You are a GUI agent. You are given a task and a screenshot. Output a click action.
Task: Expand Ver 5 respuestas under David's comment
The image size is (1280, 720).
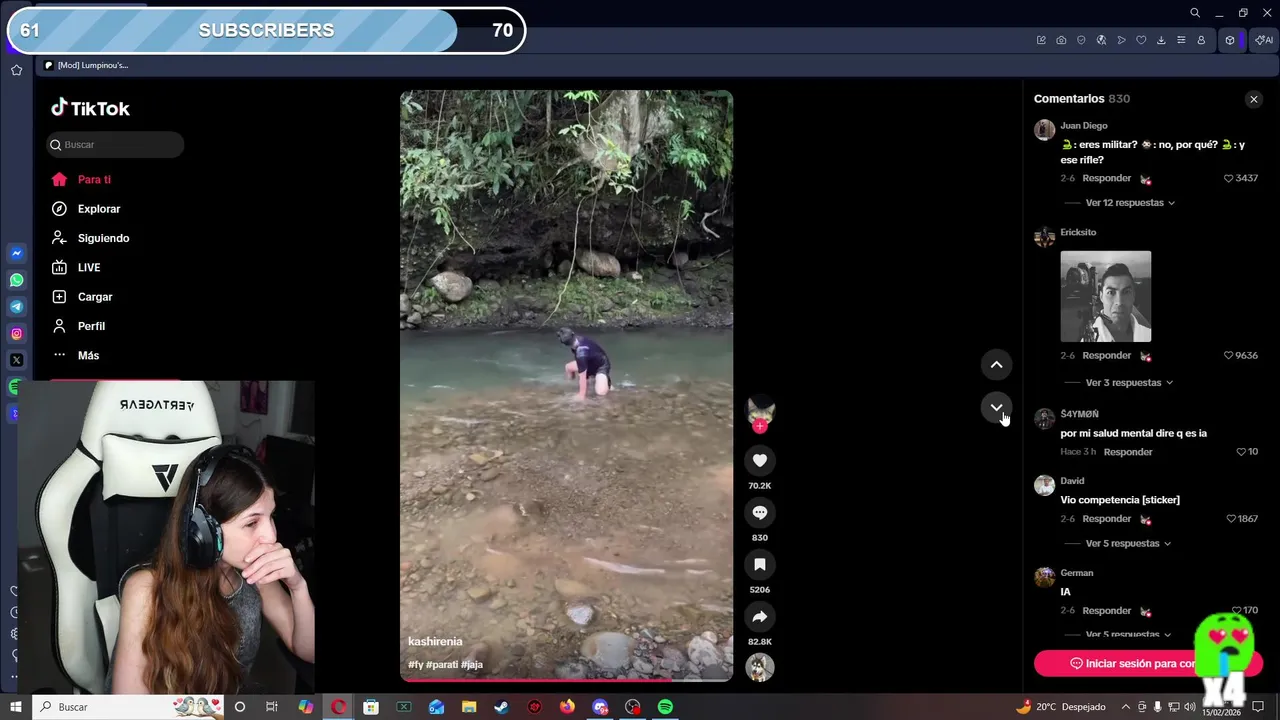coord(1128,544)
